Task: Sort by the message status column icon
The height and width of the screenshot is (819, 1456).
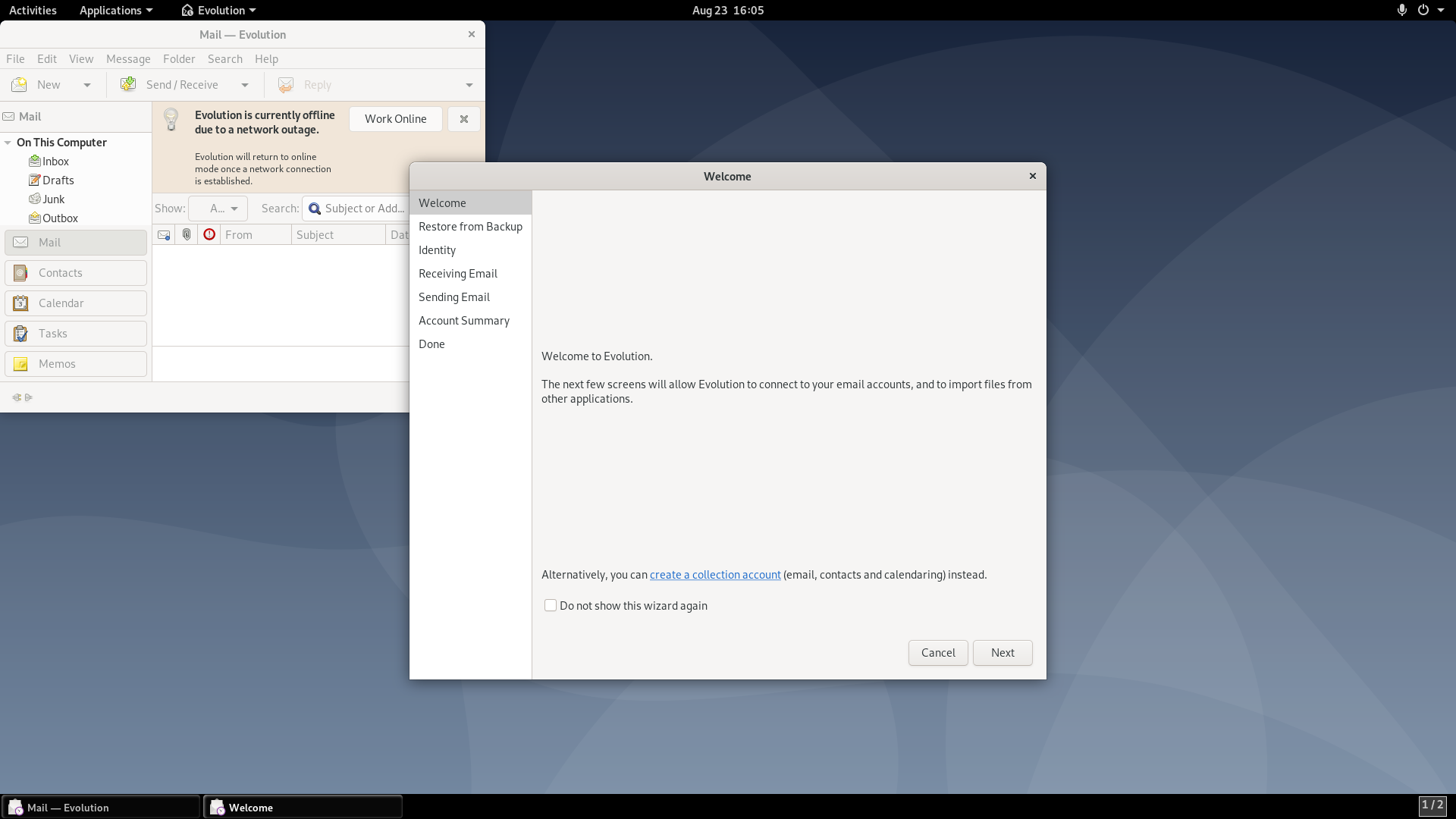Action: coord(164,235)
